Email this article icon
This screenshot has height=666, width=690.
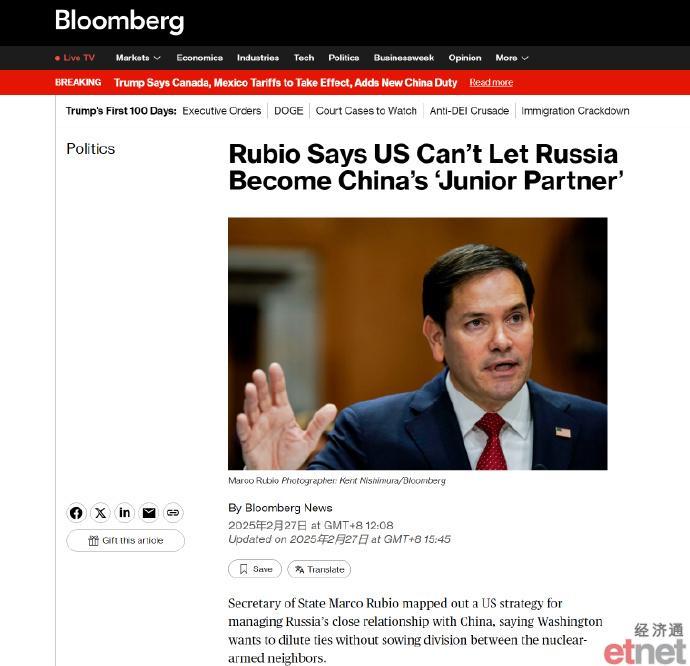pyautogui.click(x=149, y=513)
